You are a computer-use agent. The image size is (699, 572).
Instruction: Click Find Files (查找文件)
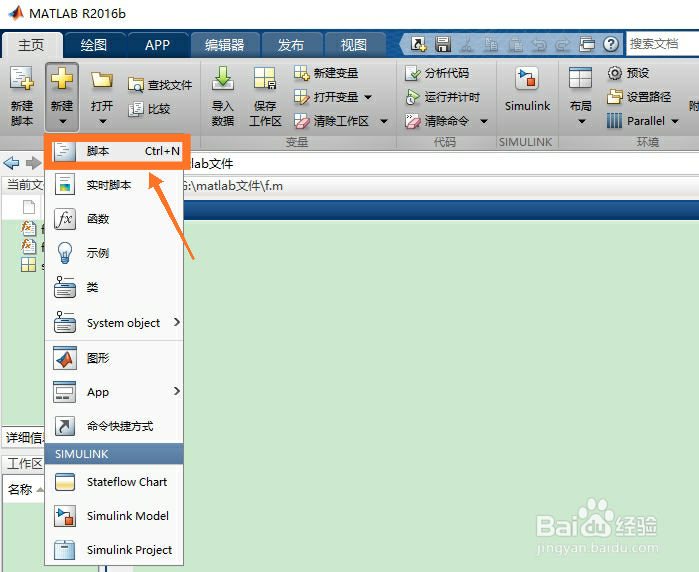coord(160,85)
